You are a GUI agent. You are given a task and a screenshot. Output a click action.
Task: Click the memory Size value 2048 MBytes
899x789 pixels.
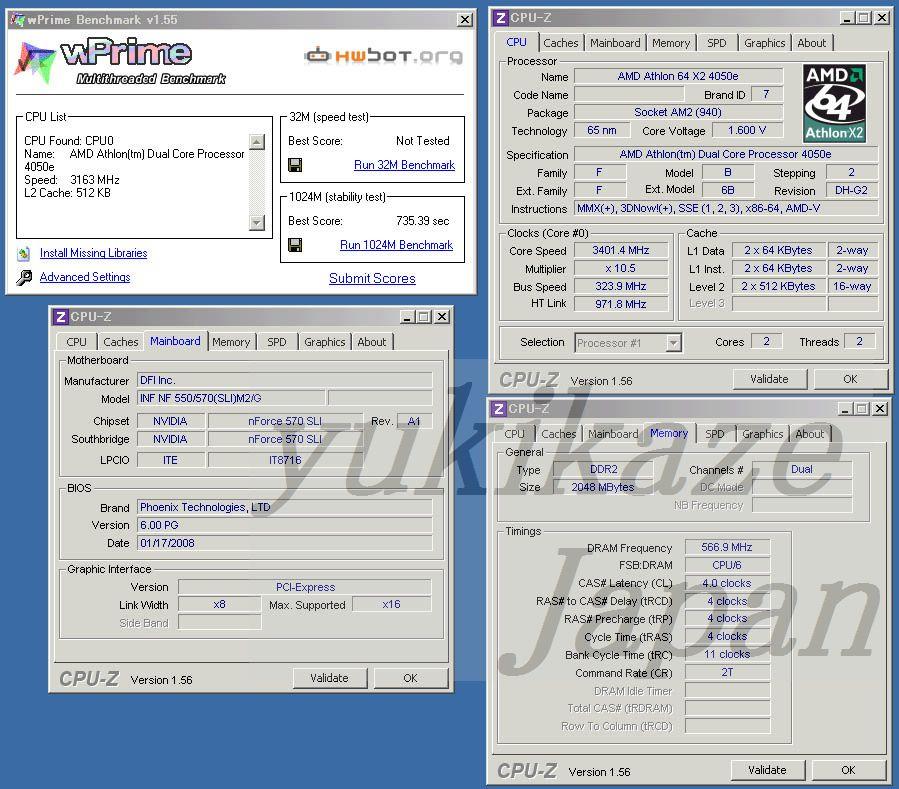[x=603, y=487]
